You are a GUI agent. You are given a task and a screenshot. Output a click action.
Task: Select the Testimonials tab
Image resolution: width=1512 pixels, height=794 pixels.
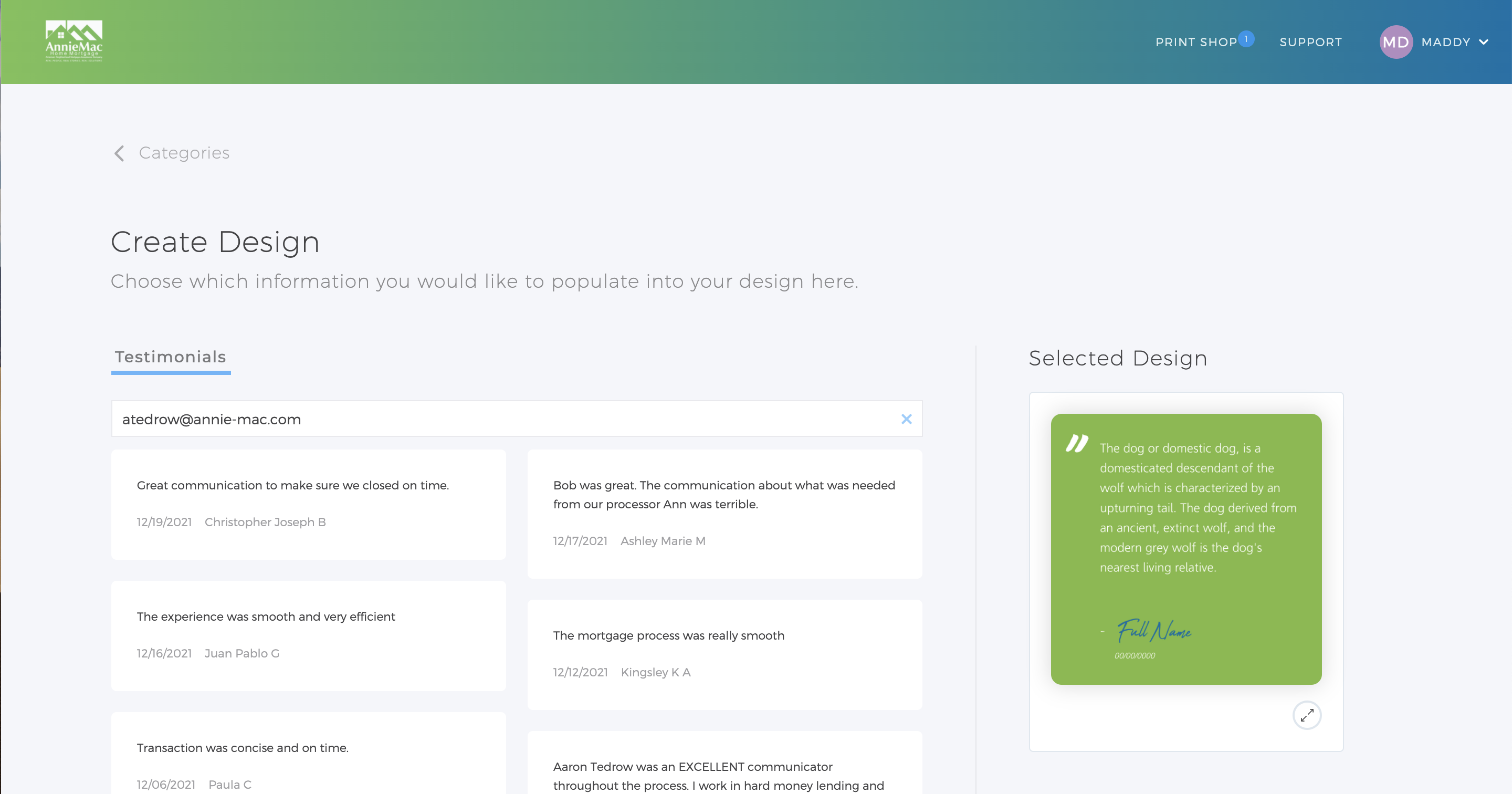coord(171,357)
